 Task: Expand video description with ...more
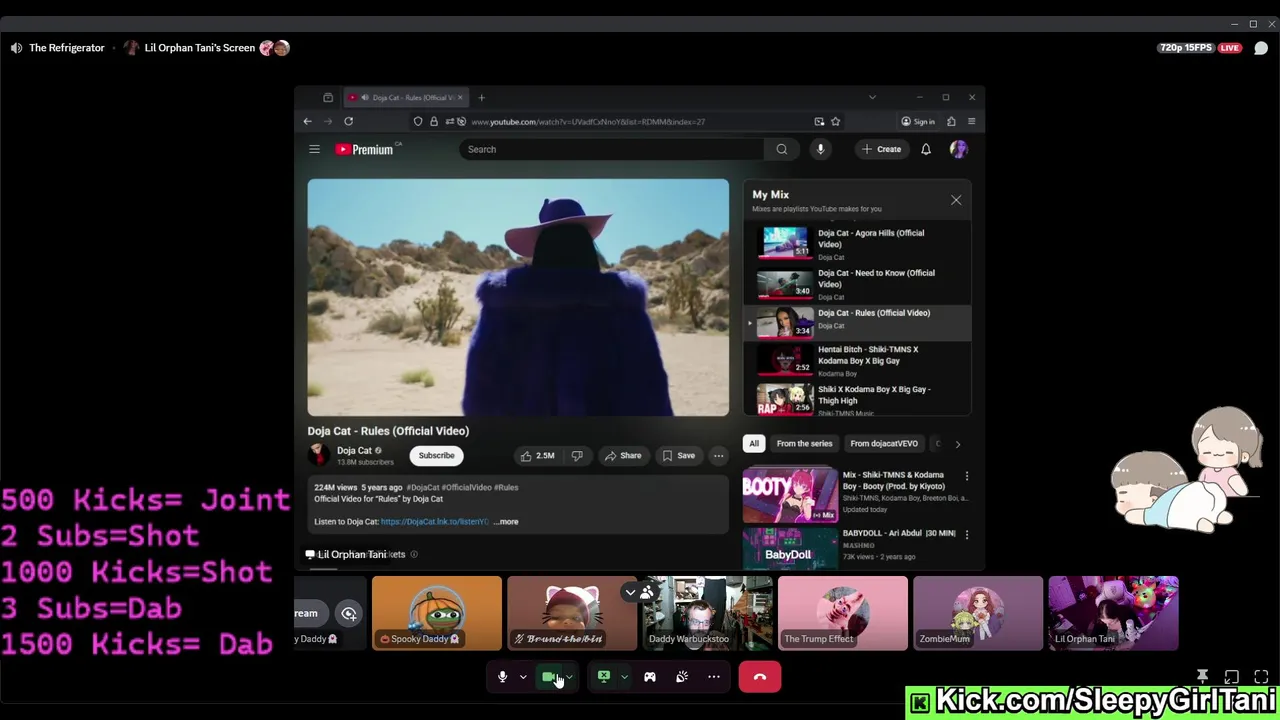[x=507, y=522]
